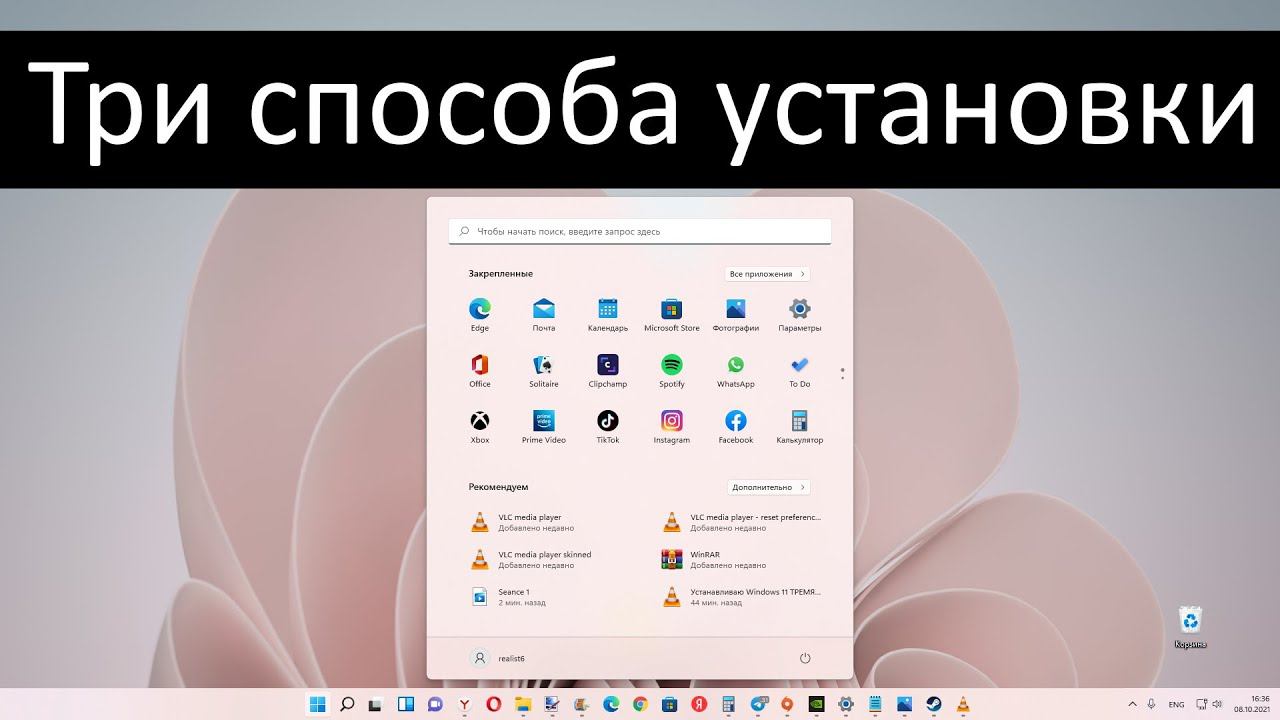The width and height of the screenshot is (1280, 720).
Task: Open Edge from pinned apps
Action: click(x=480, y=315)
